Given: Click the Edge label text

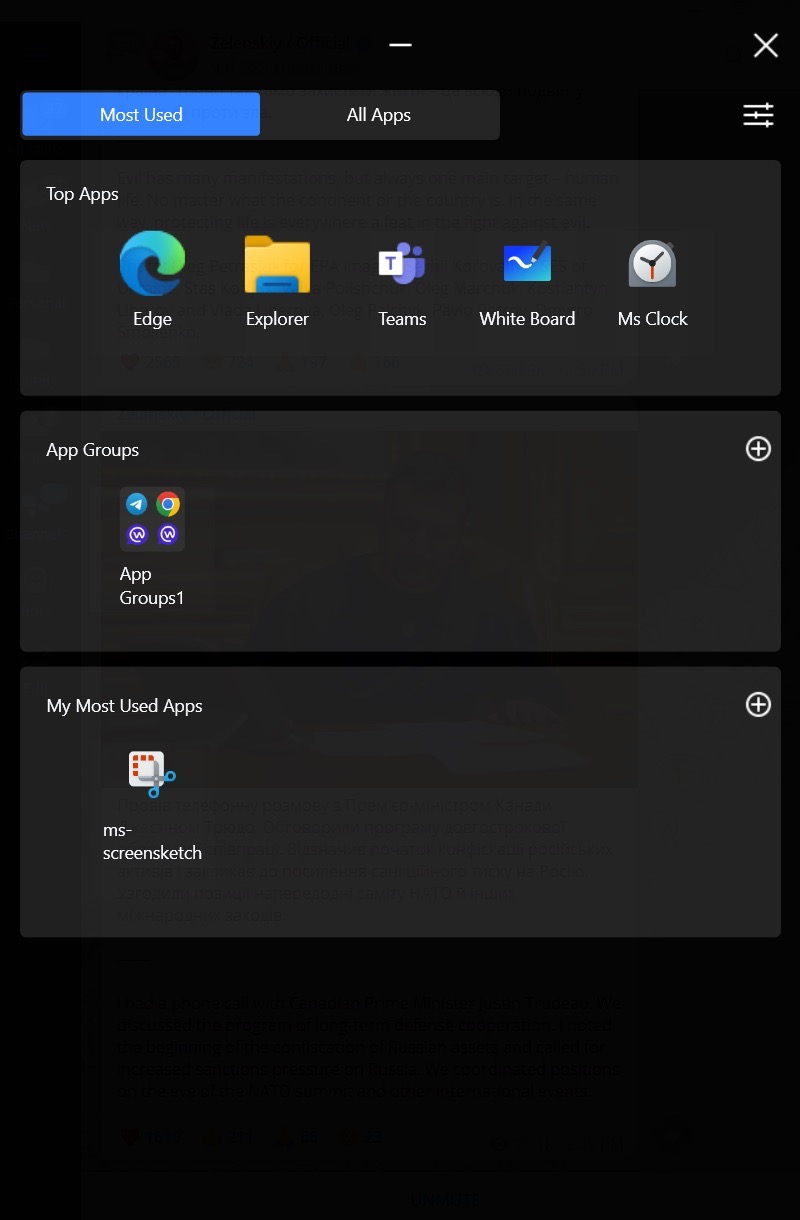Looking at the screenshot, I should click(x=152, y=319).
